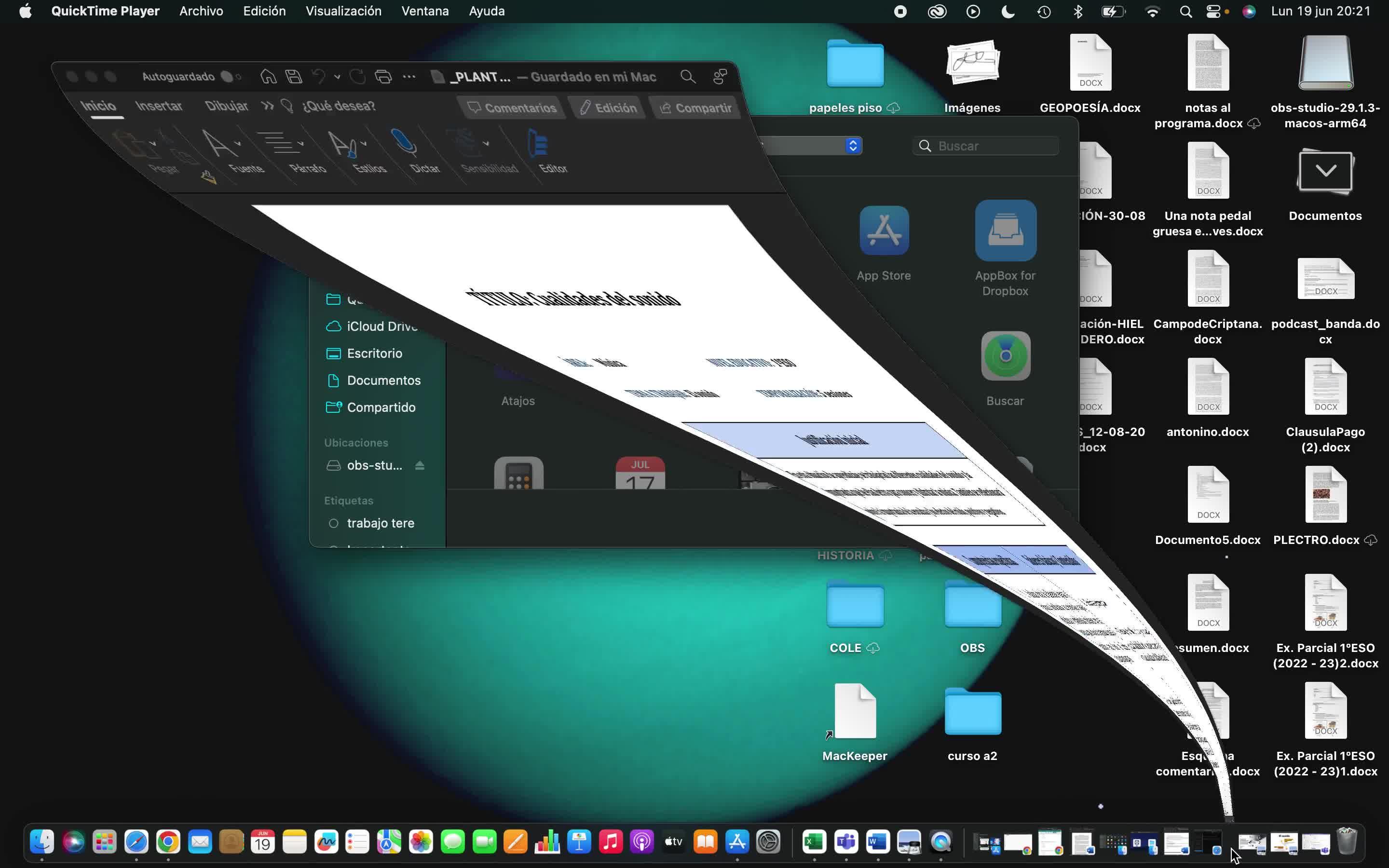Open Microsoft Excel in the dock
The image size is (1389, 868).
click(x=814, y=842)
